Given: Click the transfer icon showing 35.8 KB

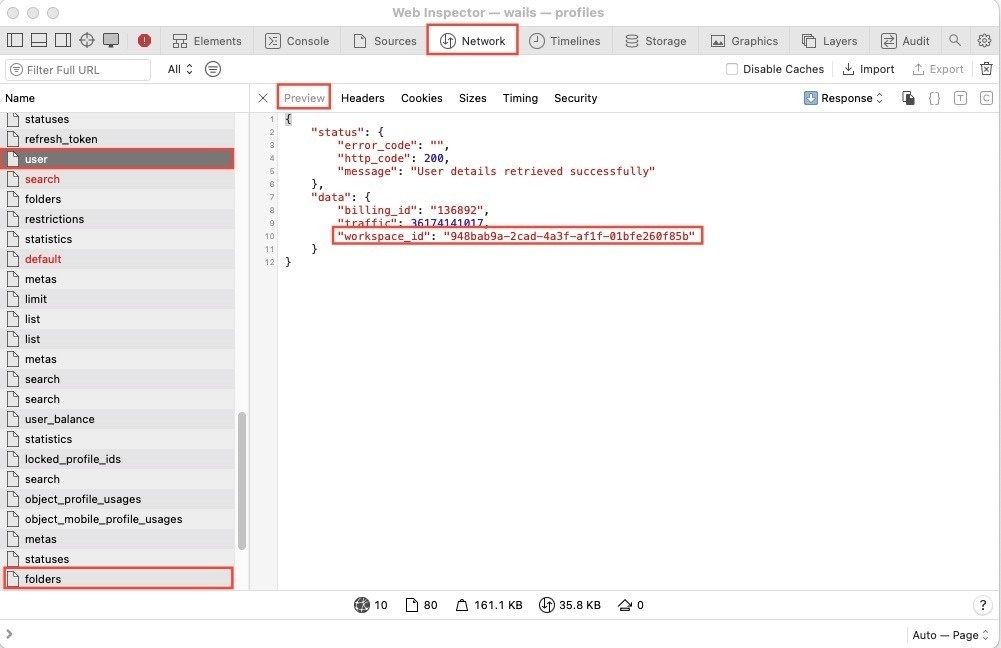Looking at the screenshot, I should 547,605.
